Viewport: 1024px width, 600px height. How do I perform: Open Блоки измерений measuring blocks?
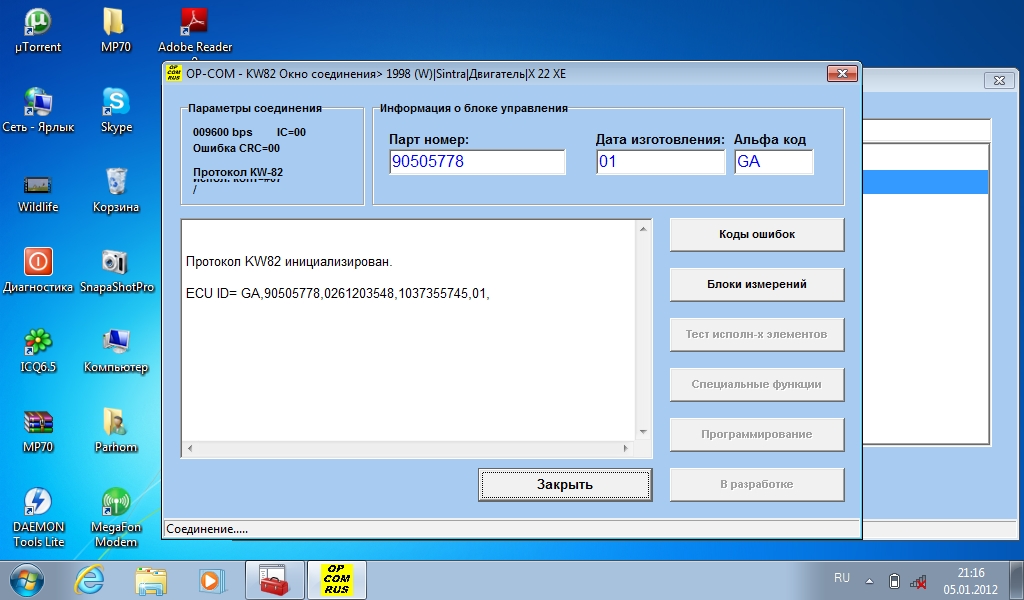coord(757,285)
